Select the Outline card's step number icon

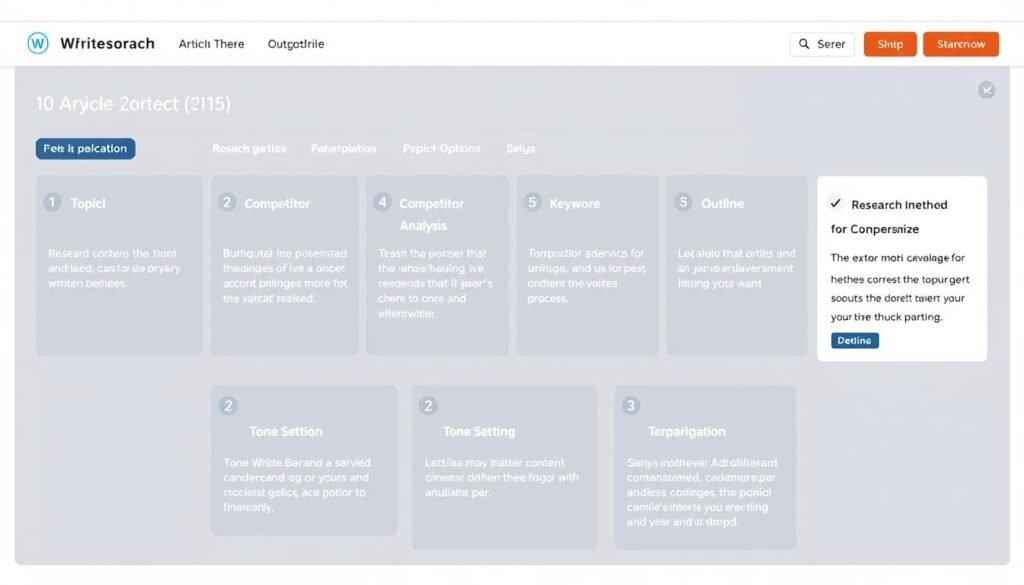click(x=681, y=202)
